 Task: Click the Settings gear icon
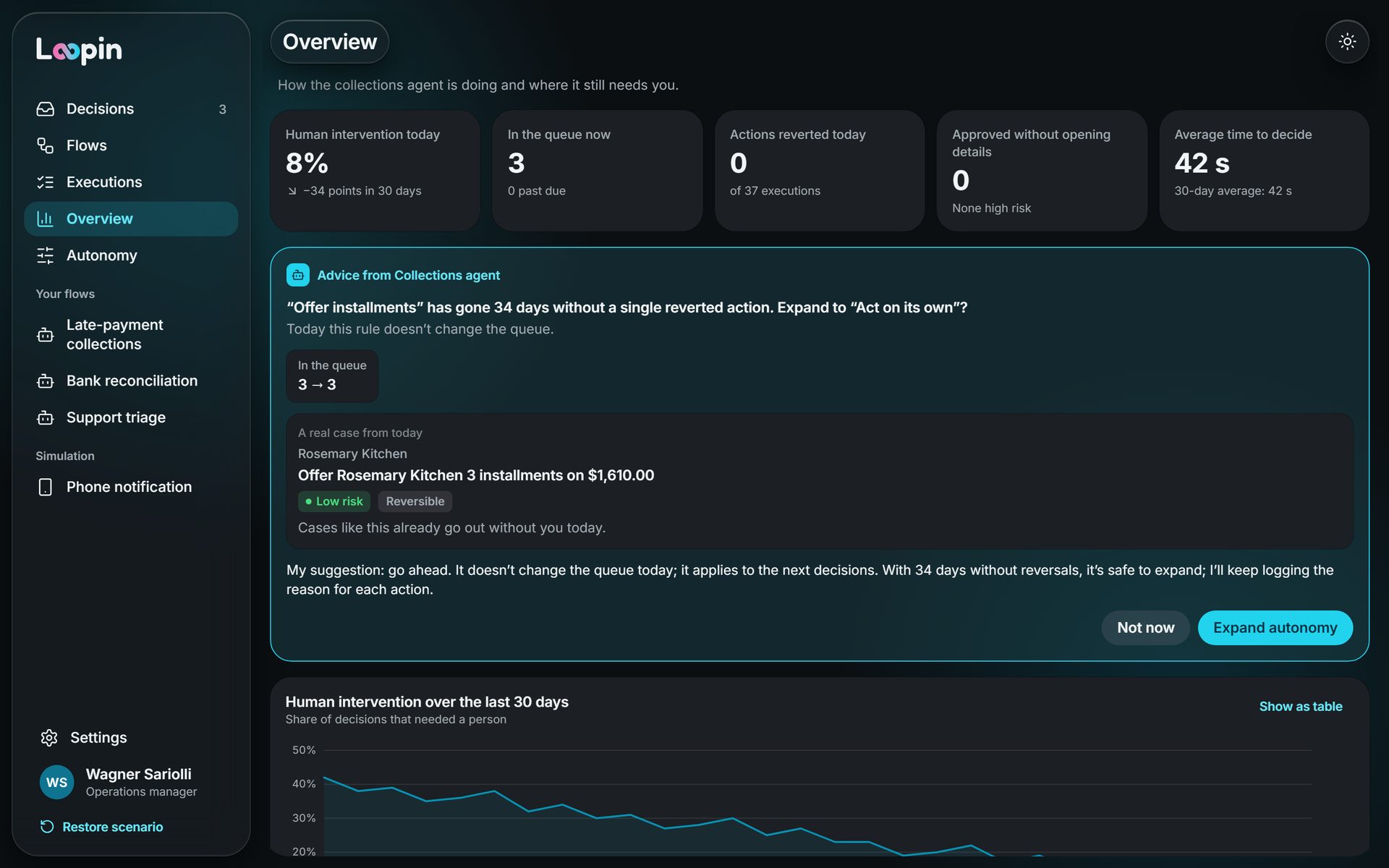(x=49, y=738)
